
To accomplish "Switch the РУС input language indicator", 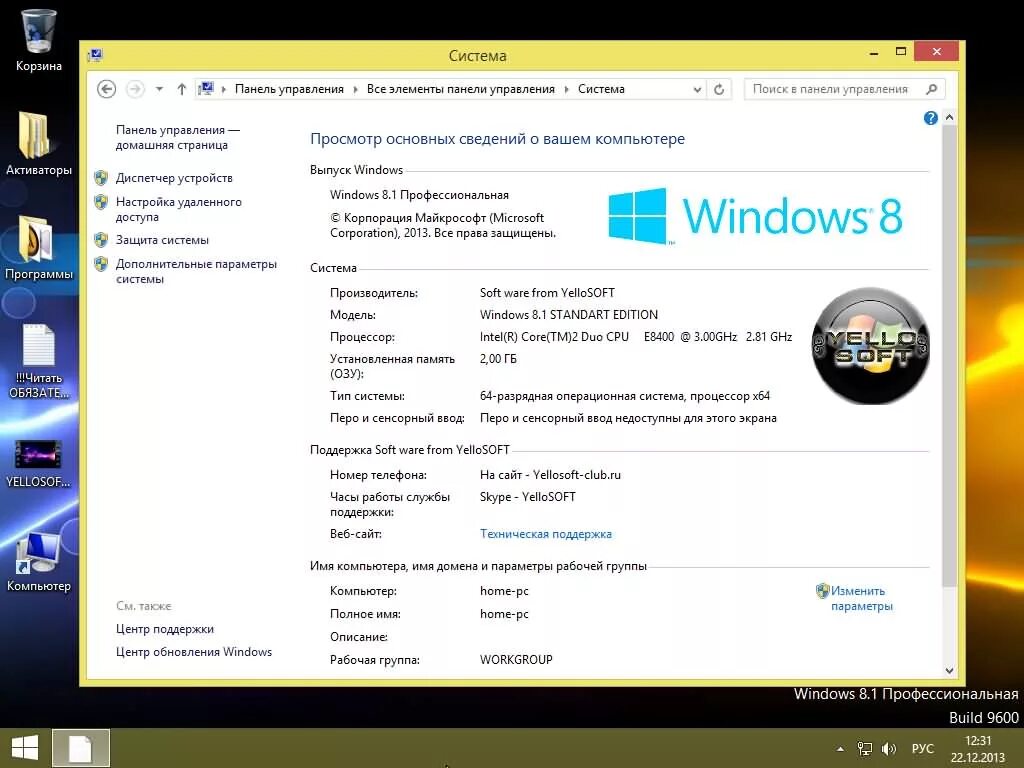I will point(922,748).
